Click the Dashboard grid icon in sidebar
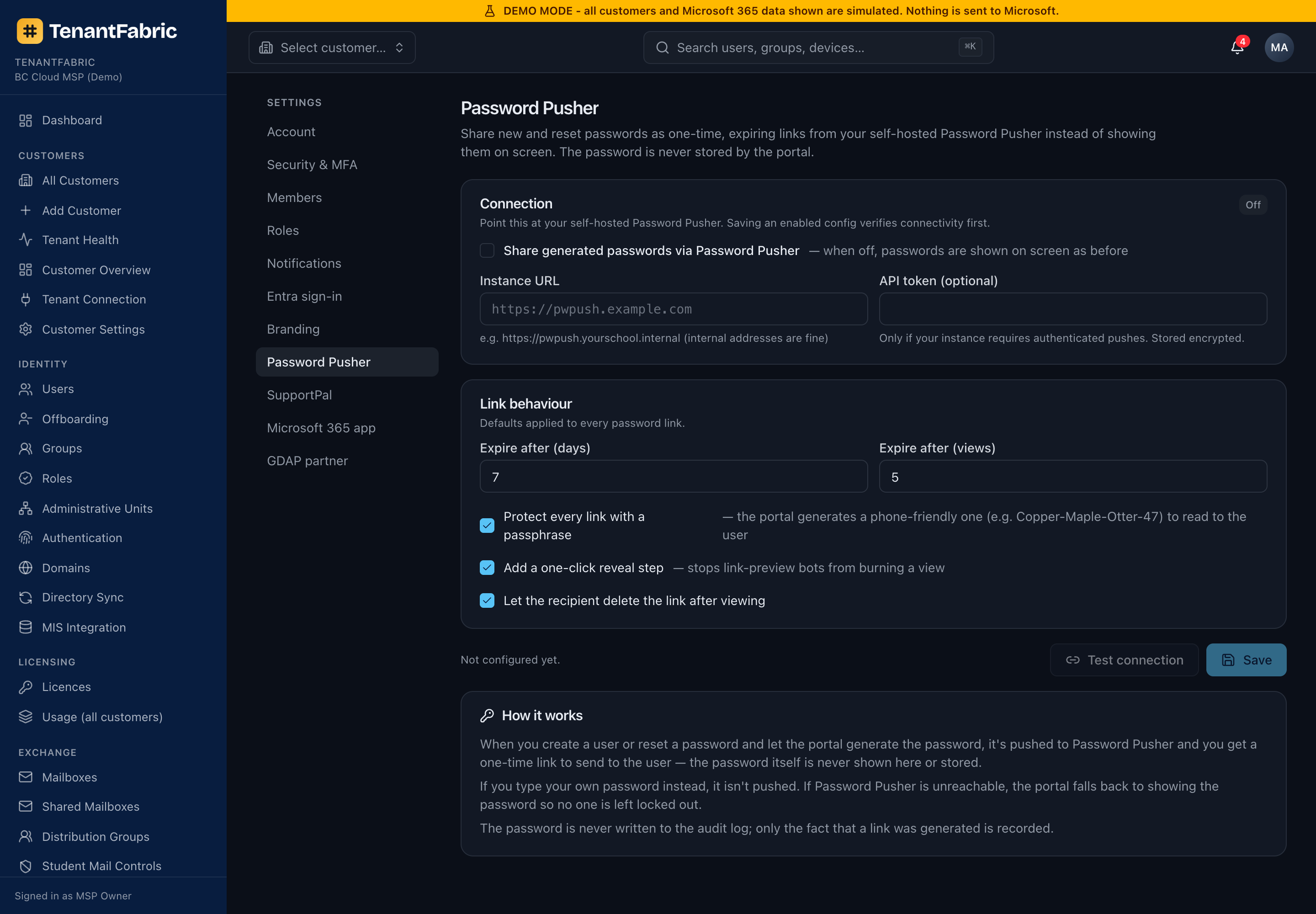The image size is (1316, 914). point(25,120)
